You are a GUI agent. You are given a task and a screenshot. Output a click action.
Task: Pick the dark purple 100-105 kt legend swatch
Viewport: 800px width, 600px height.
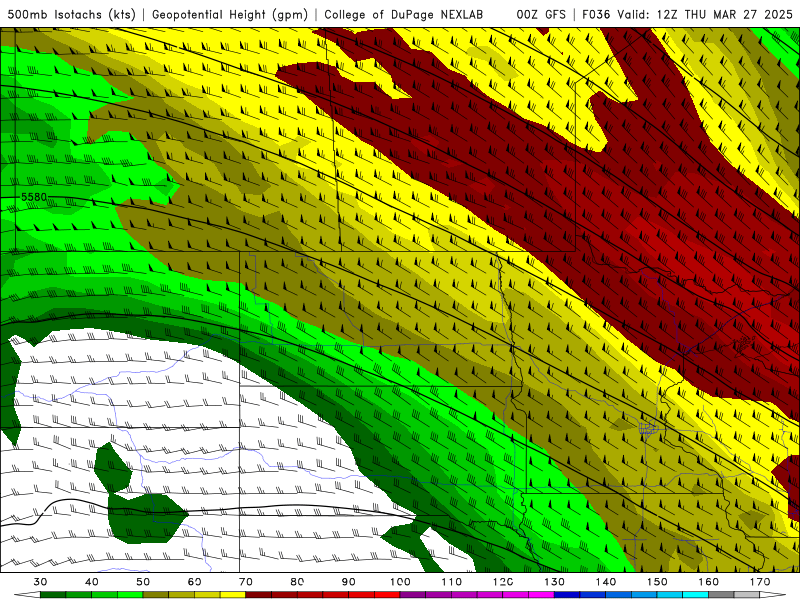click(413, 595)
